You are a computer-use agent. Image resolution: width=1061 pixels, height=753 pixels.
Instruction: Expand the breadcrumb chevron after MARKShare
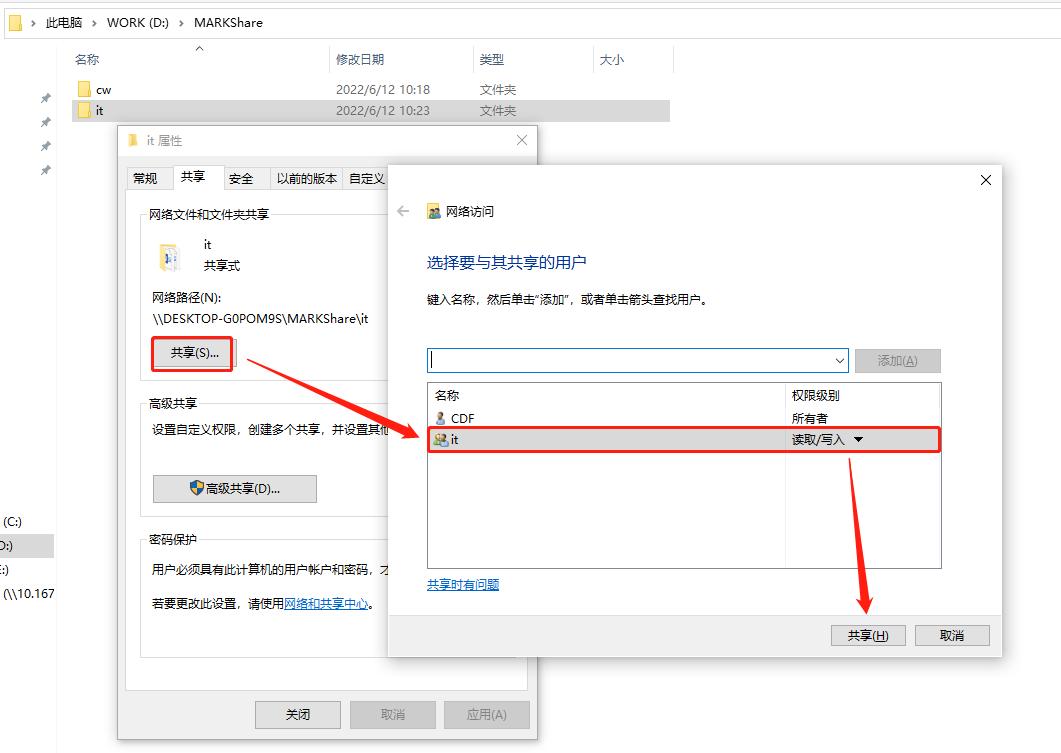click(274, 22)
